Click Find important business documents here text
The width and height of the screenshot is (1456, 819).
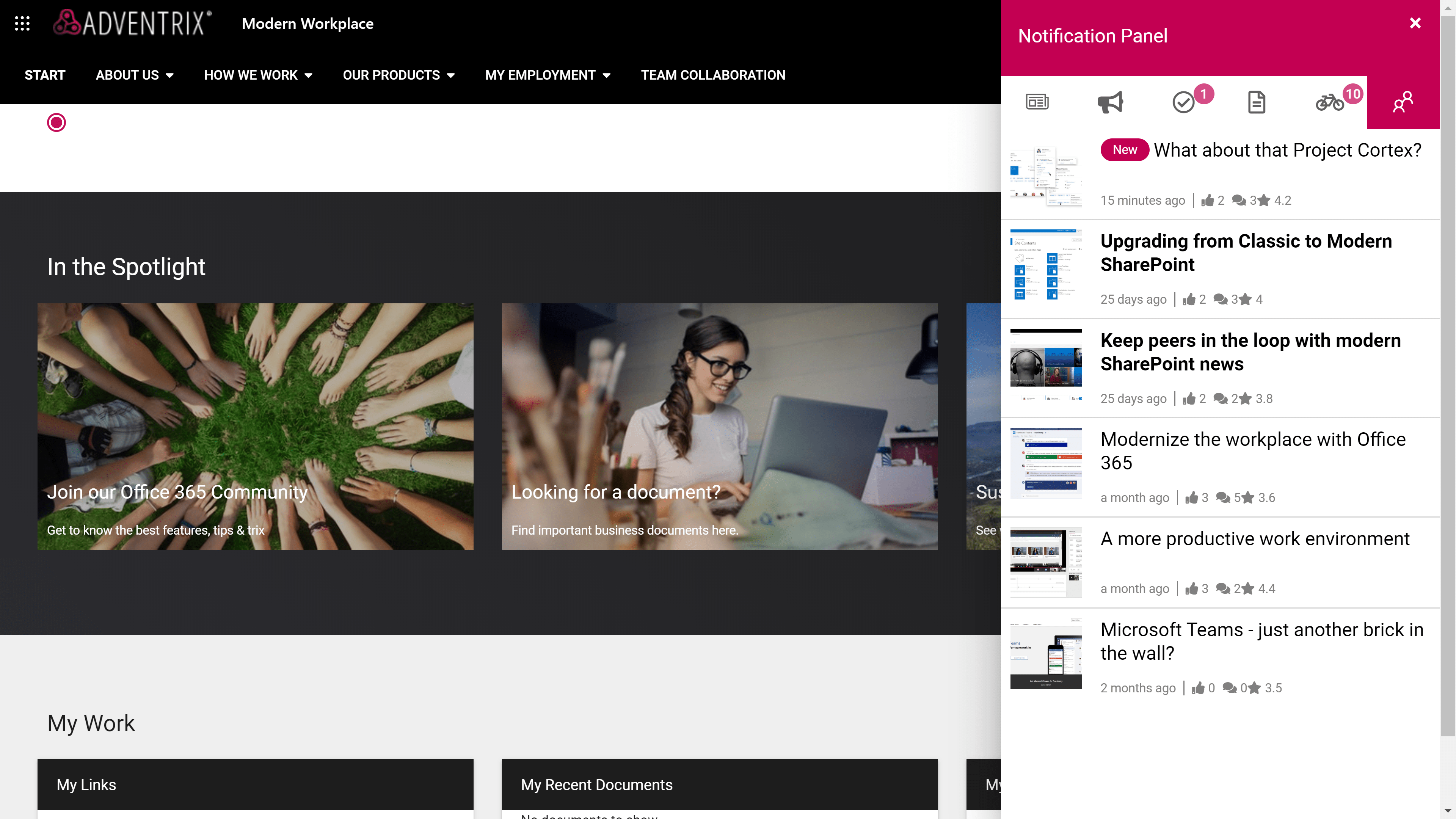tap(624, 530)
